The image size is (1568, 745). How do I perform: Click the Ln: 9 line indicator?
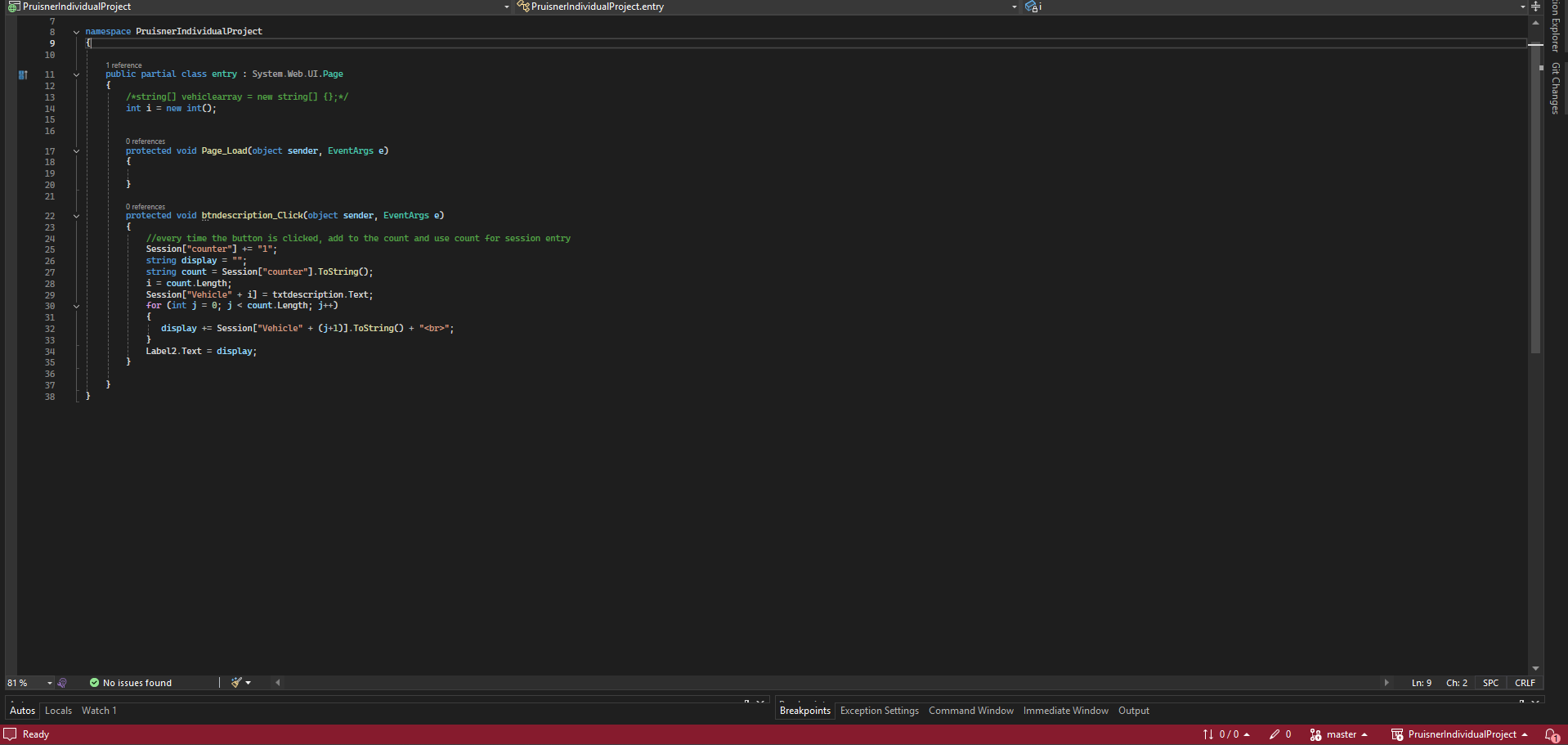[x=1422, y=683]
